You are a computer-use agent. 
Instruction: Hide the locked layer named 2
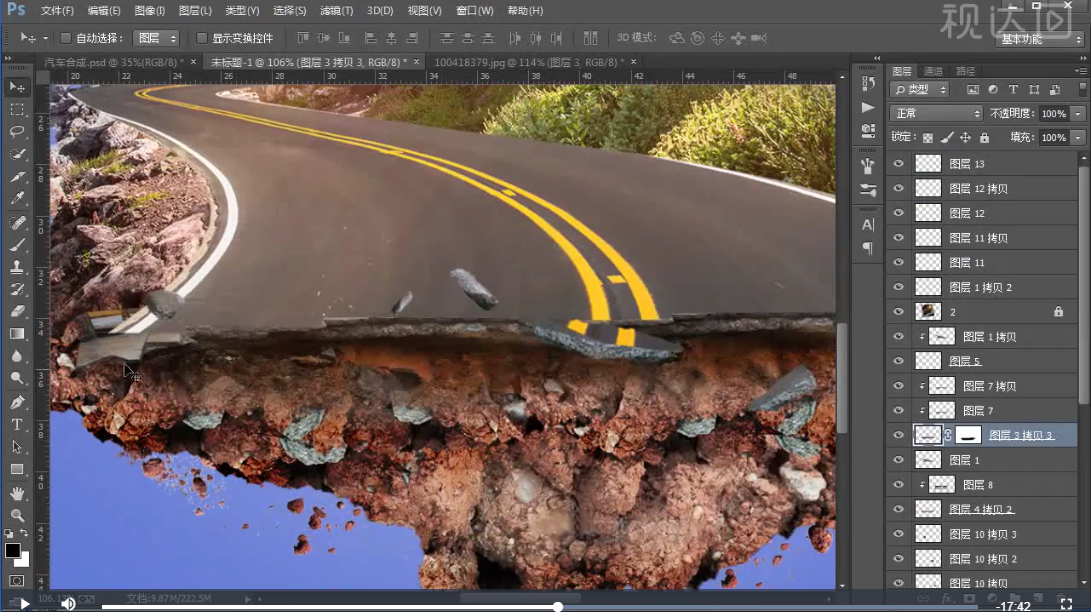pyautogui.click(x=899, y=312)
